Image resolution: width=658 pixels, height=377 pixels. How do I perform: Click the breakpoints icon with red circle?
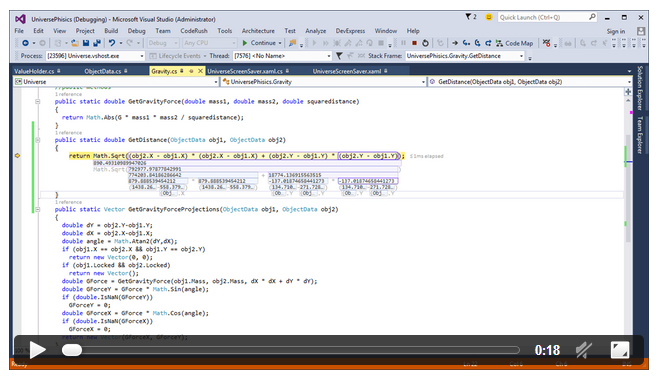coord(546,43)
